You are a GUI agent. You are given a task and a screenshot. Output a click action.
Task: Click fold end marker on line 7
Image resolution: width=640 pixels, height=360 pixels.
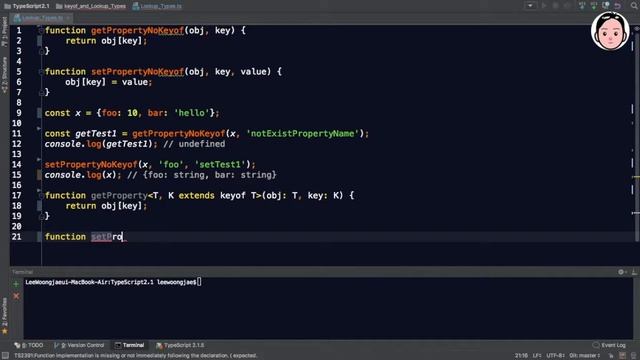click(41, 93)
